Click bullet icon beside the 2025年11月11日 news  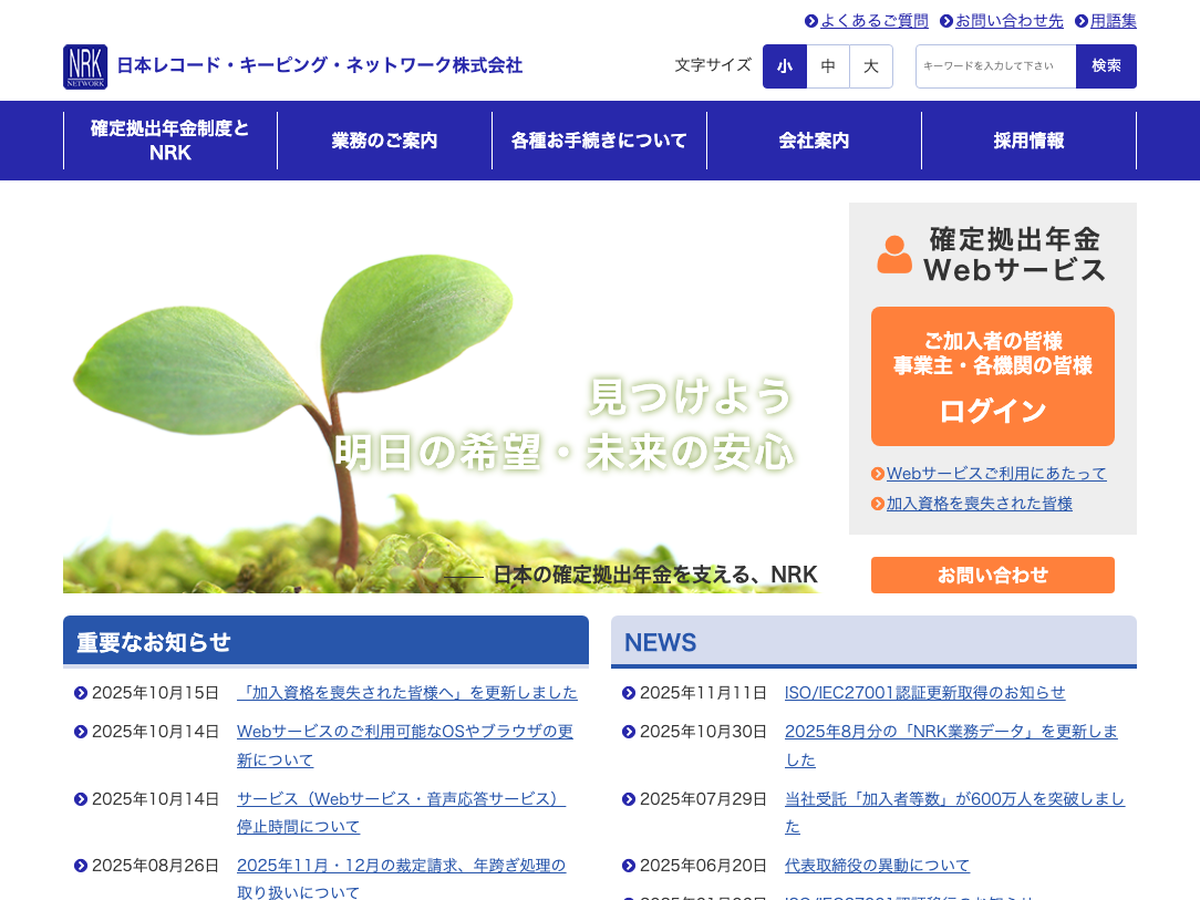click(x=628, y=693)
